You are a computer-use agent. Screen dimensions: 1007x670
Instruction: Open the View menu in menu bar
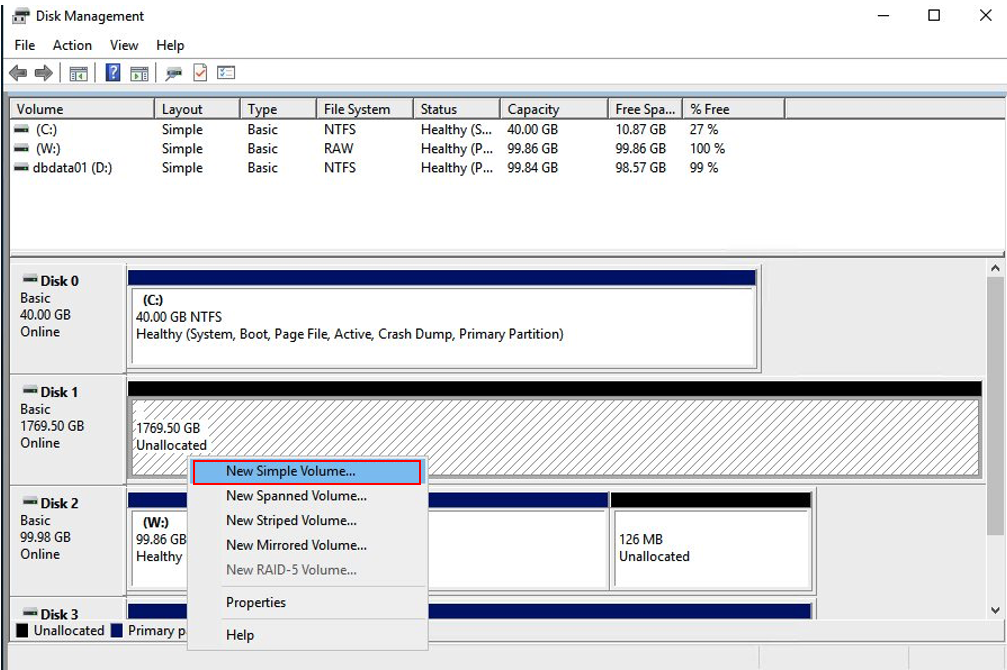[124, 45]
